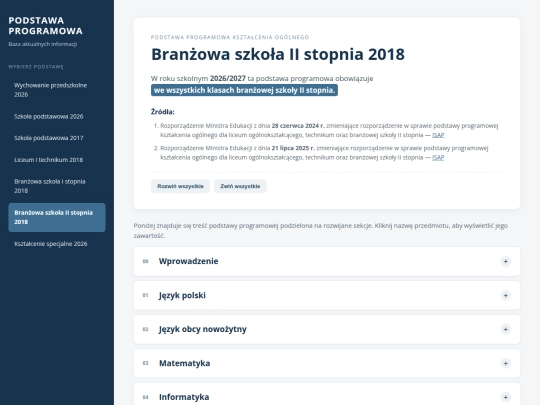The image size is (540, 405).
Task: Select Liceum i technikum 2018 in sidebar
Action: pyautogui.click(x=57, y=160)
